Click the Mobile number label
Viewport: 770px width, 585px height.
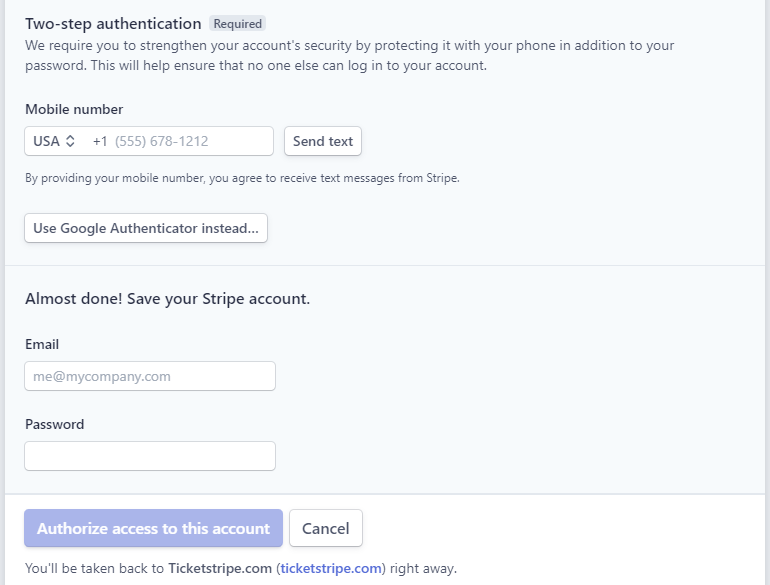pyautogui.click(x=74, y=109)
